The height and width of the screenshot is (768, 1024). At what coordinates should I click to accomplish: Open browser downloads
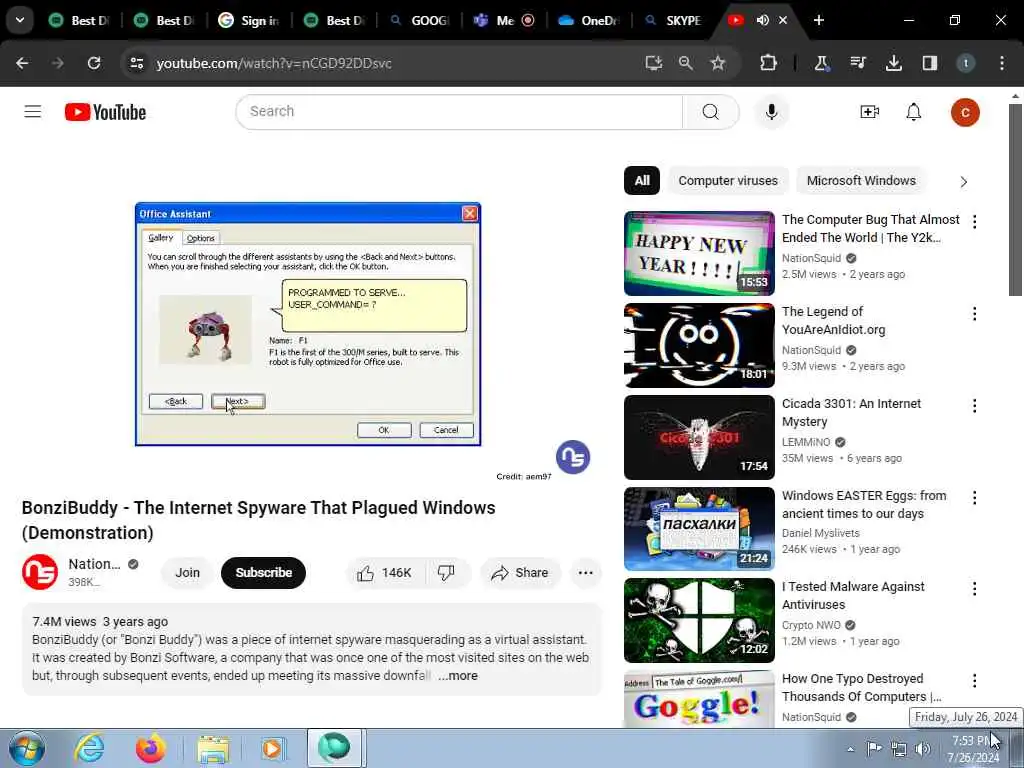[x=893, y=63]
